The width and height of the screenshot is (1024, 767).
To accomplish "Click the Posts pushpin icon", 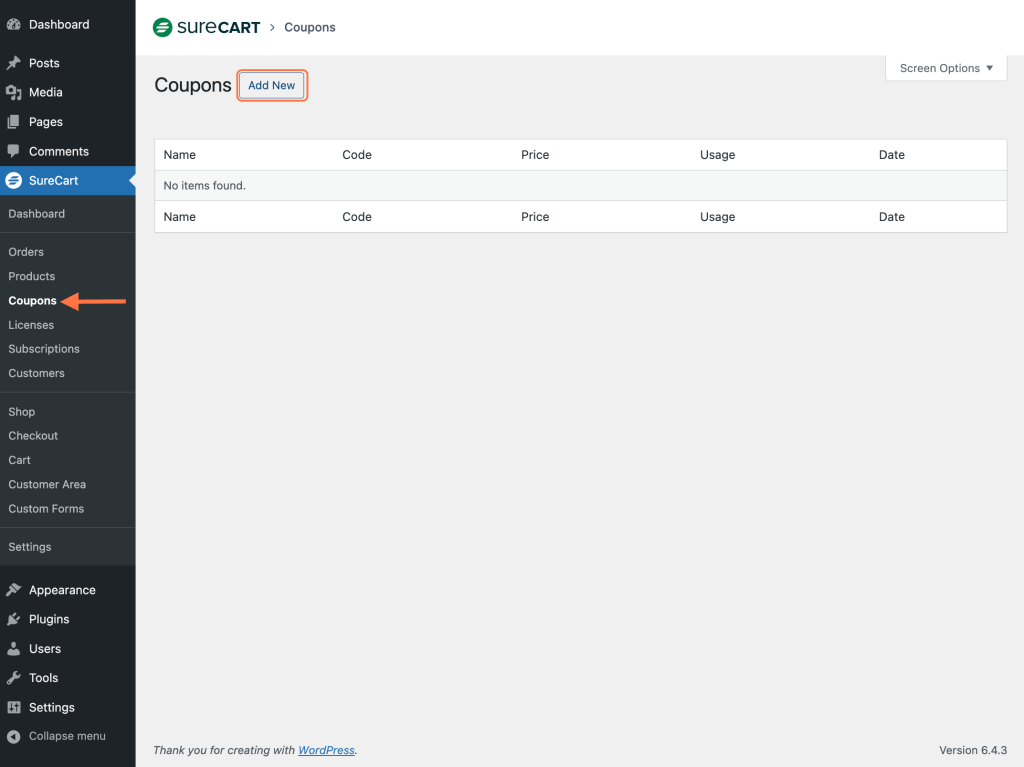I will (14, 63).
